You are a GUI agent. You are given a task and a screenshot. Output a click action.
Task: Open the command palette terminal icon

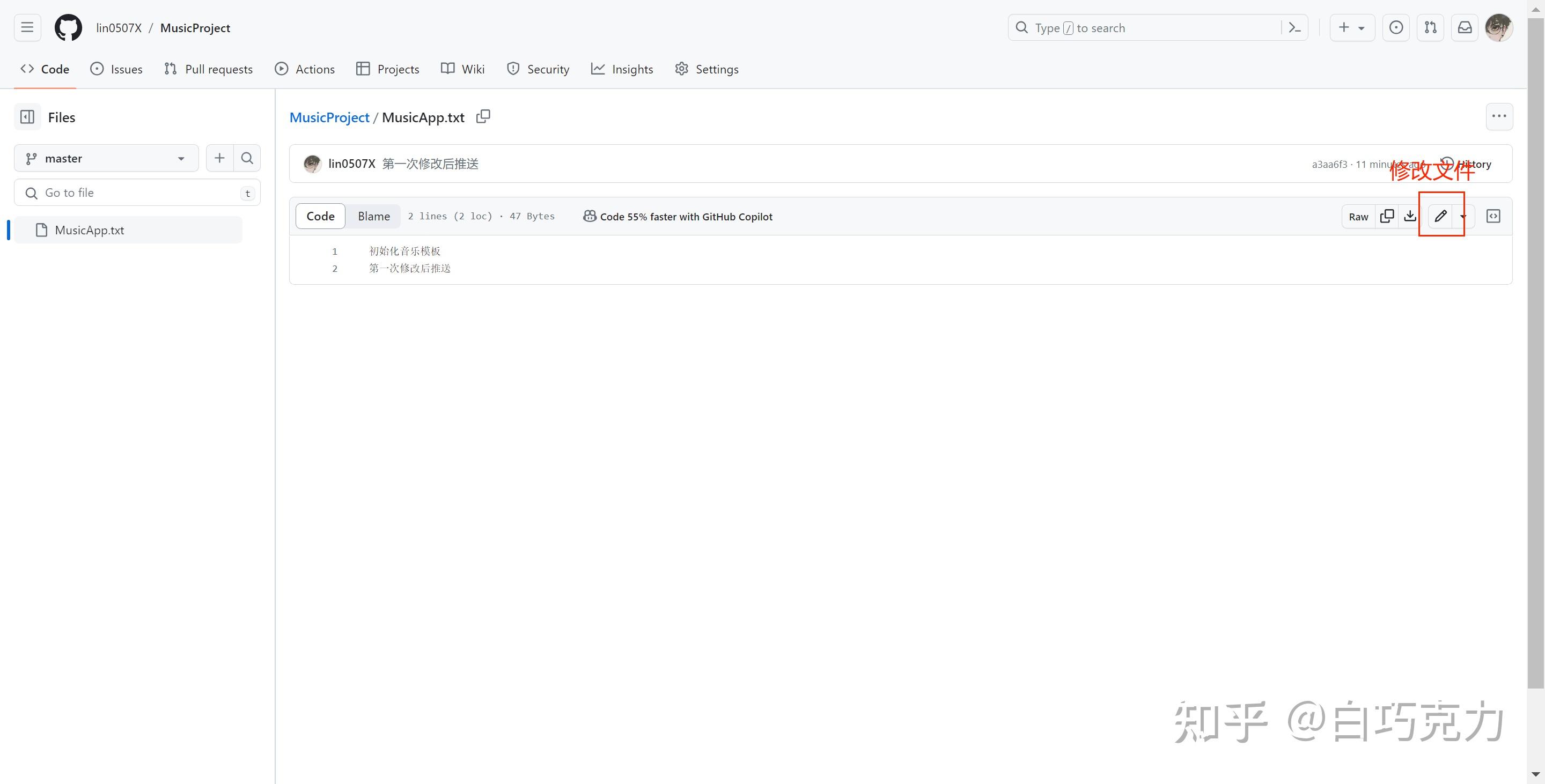[1294, 27]
